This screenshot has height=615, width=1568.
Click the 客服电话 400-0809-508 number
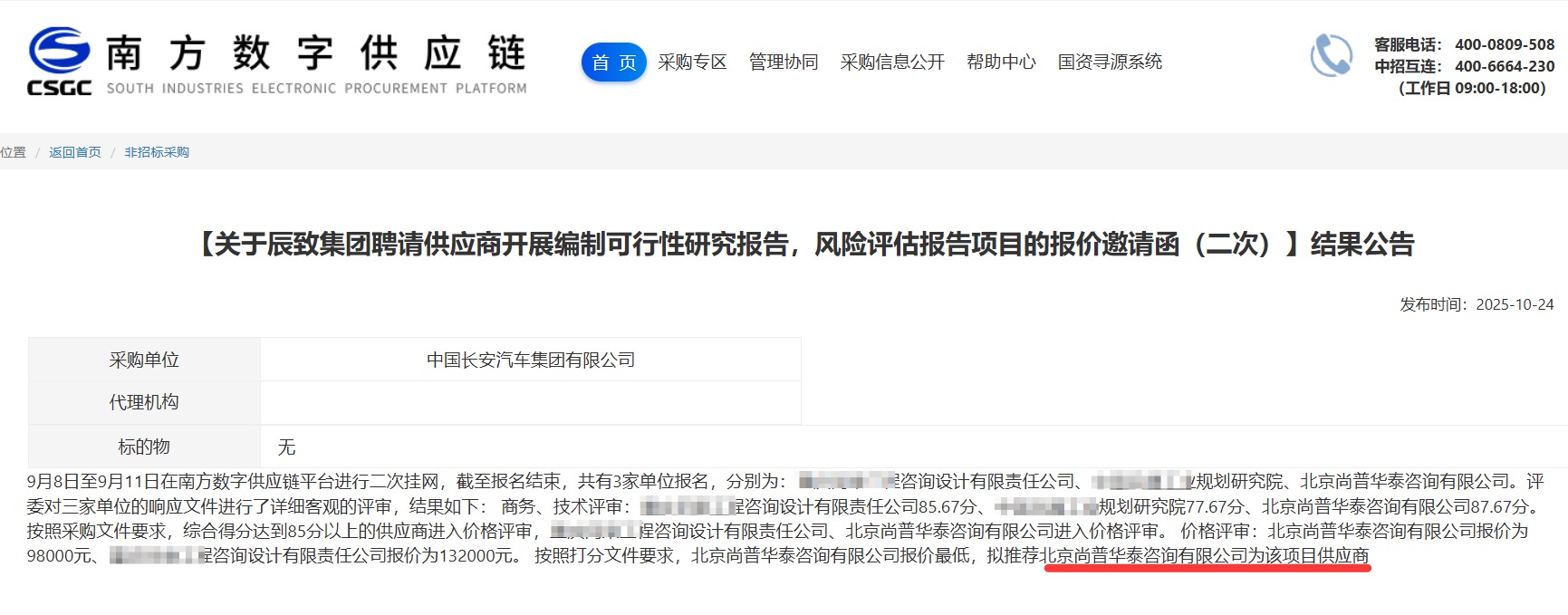pos(1504,44)
